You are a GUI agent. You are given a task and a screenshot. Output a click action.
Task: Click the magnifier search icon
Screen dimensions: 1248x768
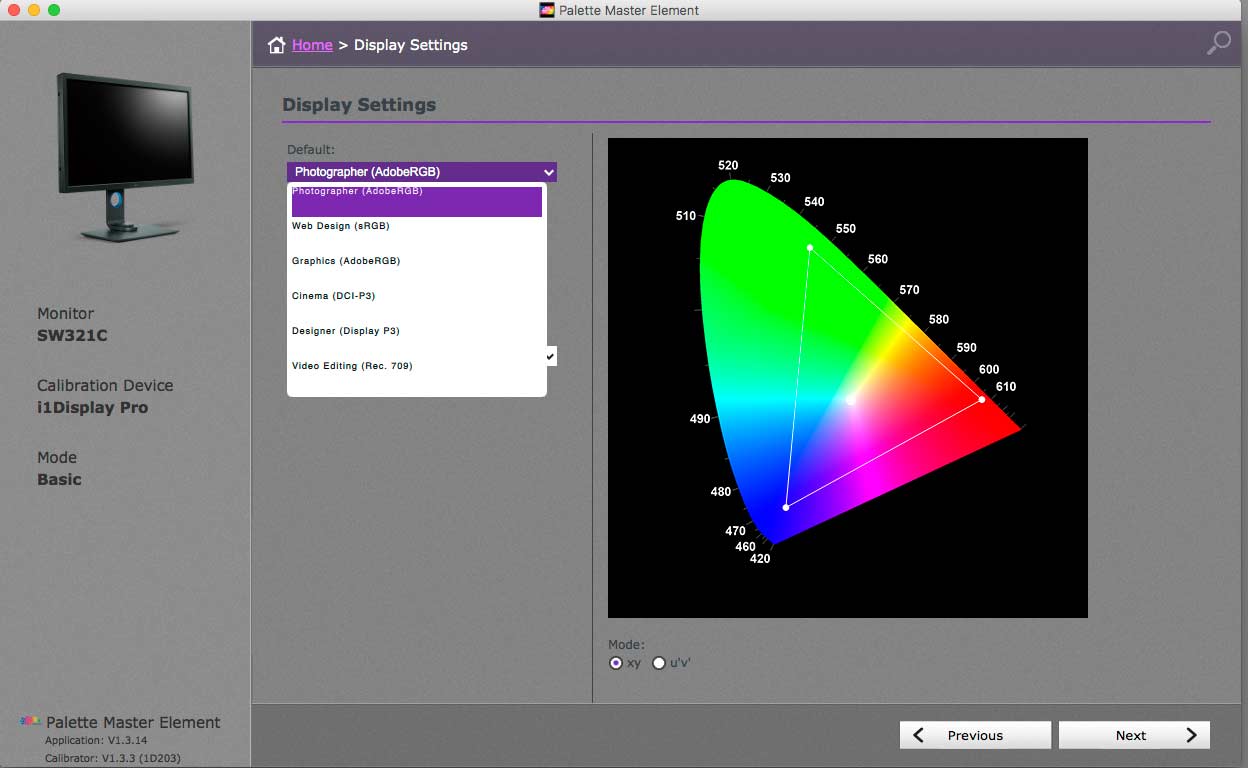click(x=1218, y=43)
